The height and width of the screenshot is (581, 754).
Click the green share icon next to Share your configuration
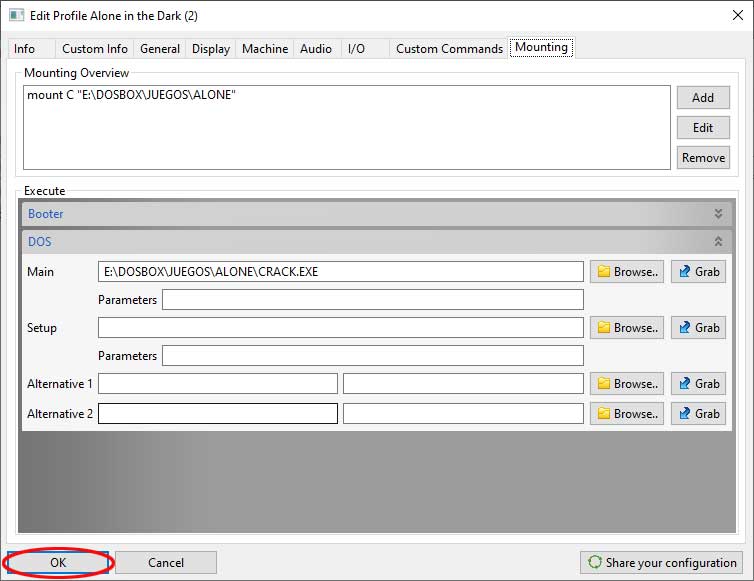(595, 562)
